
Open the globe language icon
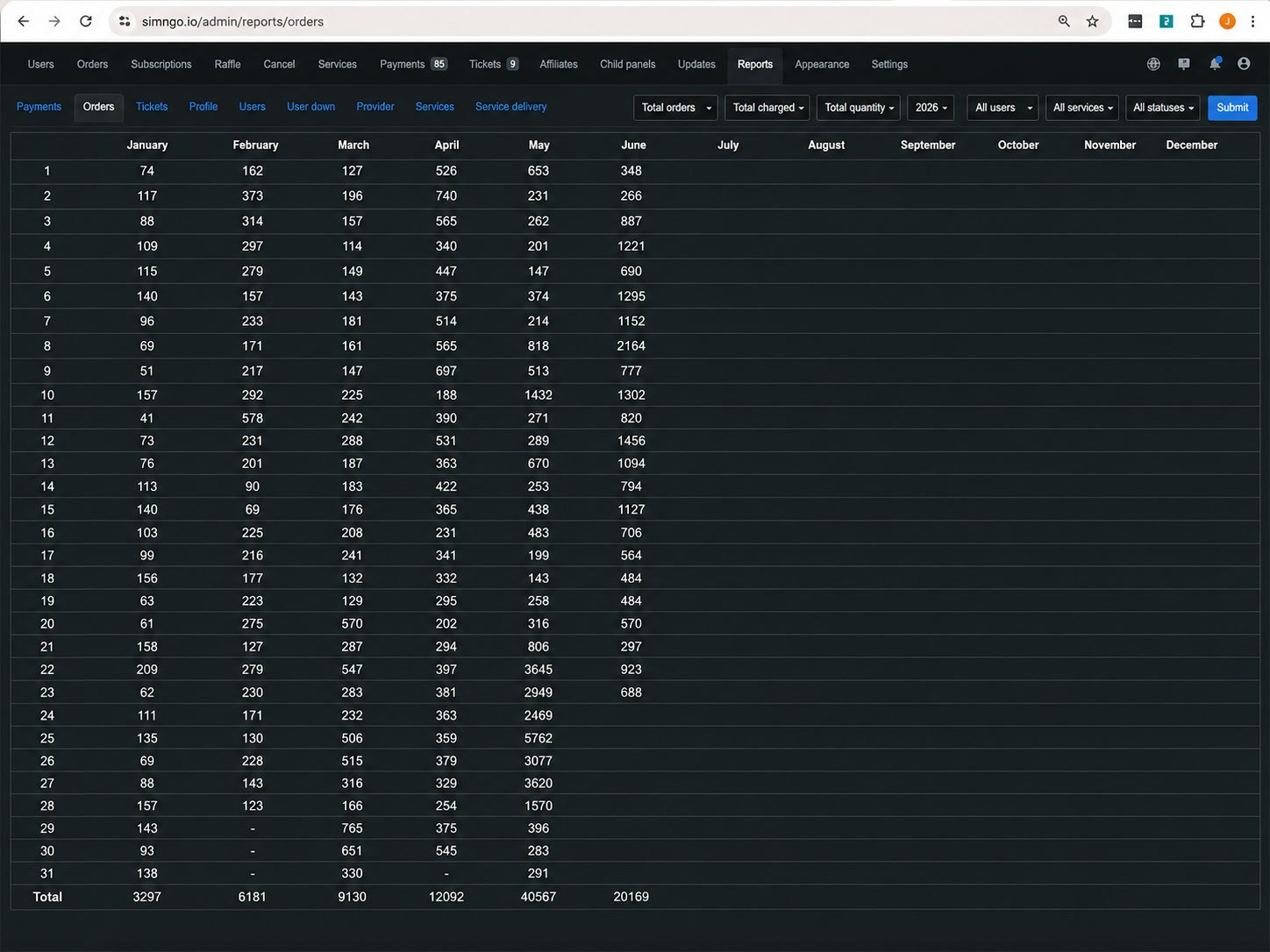point(1153,64)
